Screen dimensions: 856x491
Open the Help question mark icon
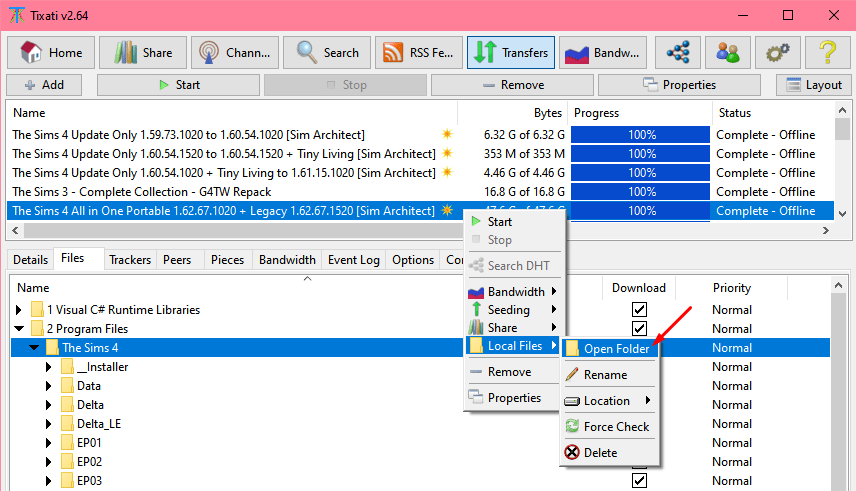828,52
